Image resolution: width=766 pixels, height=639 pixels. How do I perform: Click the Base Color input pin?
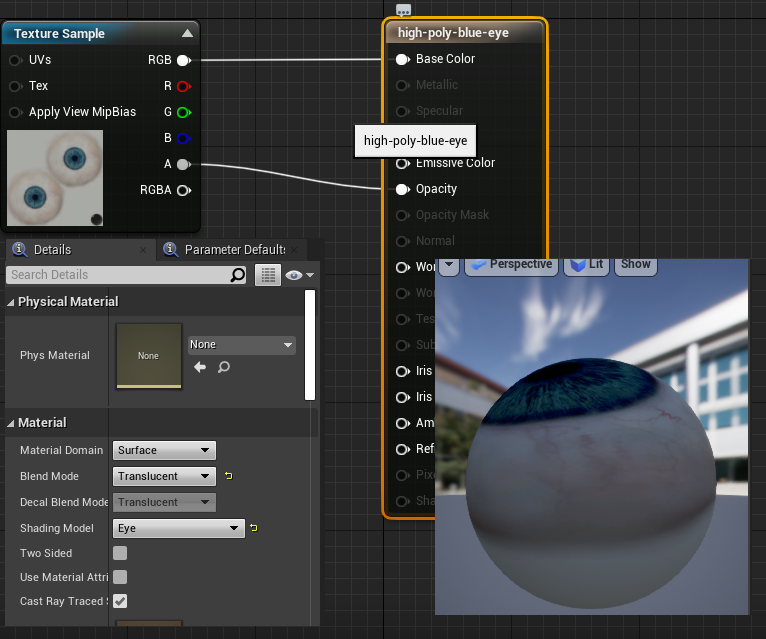[x=402, y=59]
